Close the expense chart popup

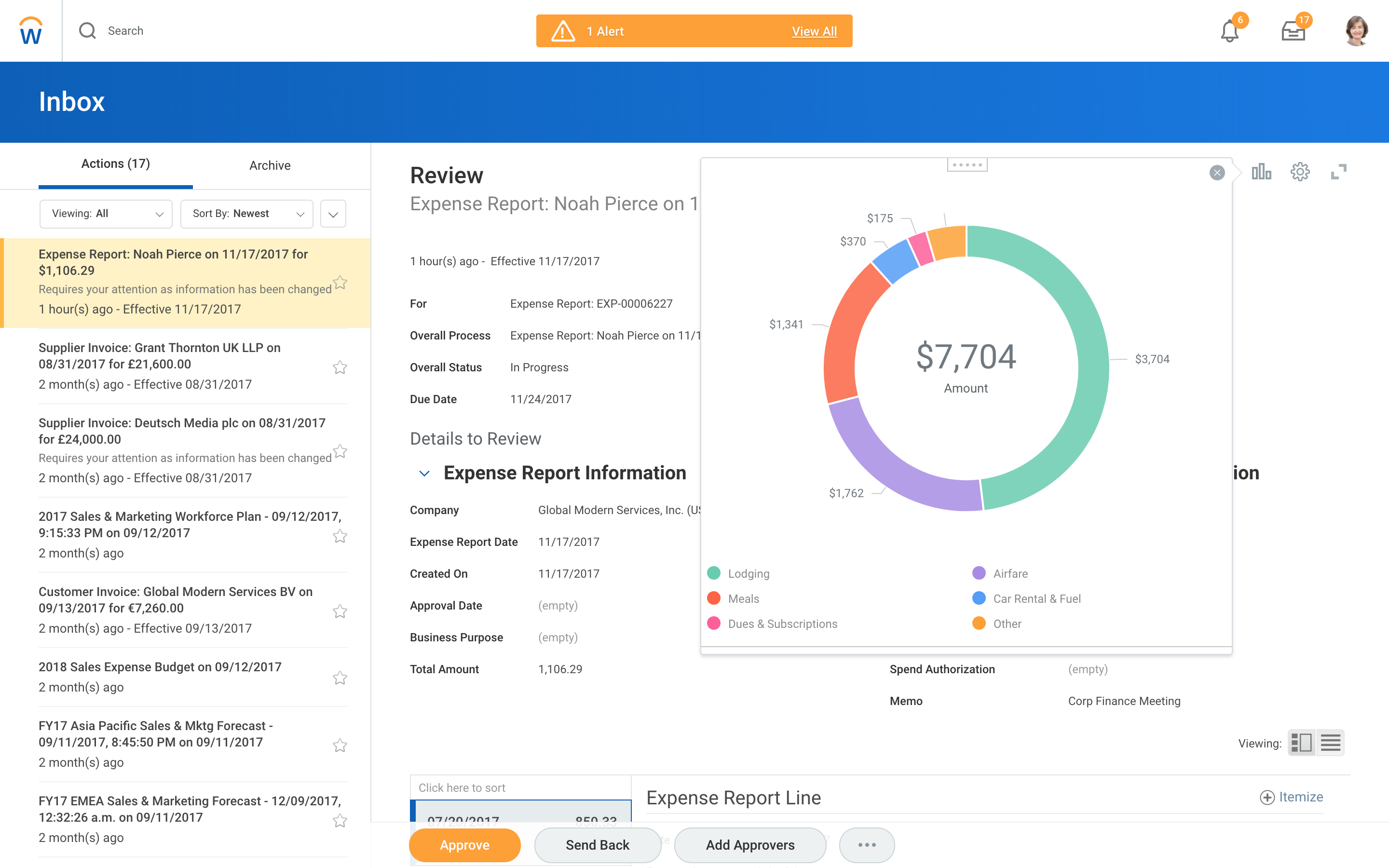[x=1217, y=173]
